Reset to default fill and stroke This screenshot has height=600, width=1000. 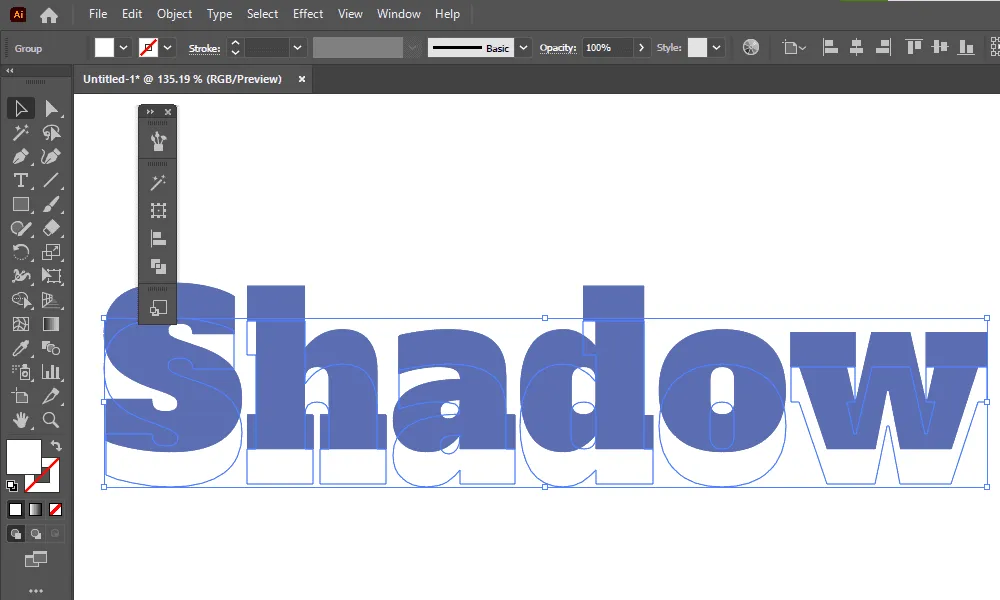pos(11,486)
